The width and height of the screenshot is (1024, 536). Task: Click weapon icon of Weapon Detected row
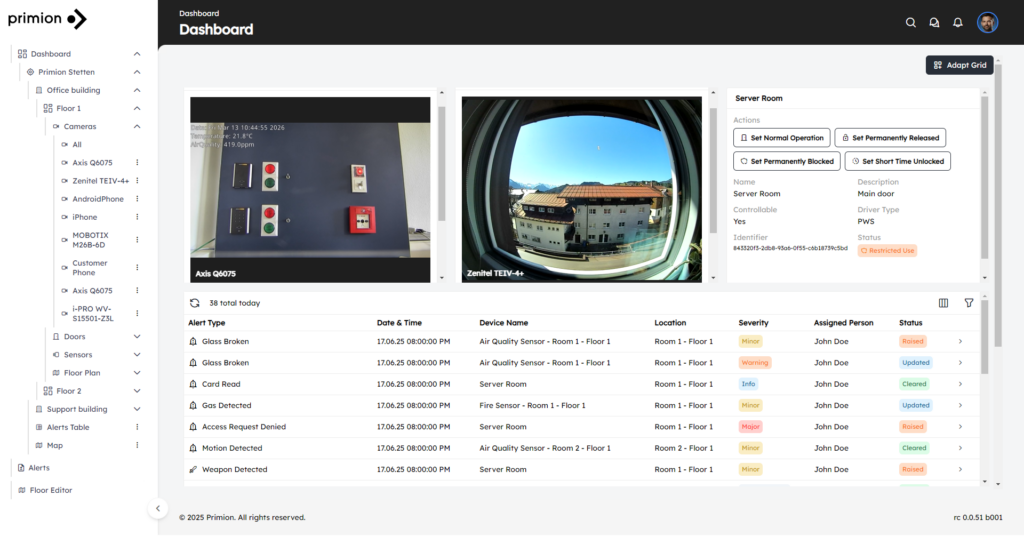(193, 469)
